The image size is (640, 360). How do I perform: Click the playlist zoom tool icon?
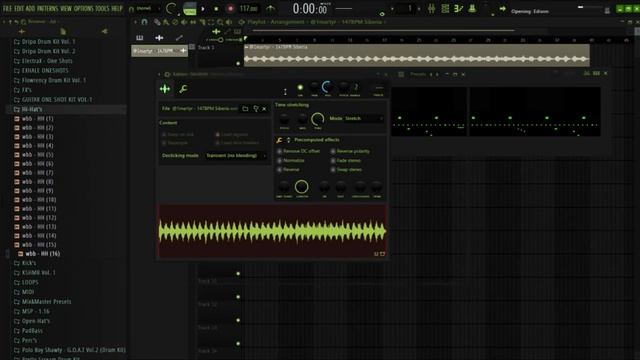click(220, 22)
